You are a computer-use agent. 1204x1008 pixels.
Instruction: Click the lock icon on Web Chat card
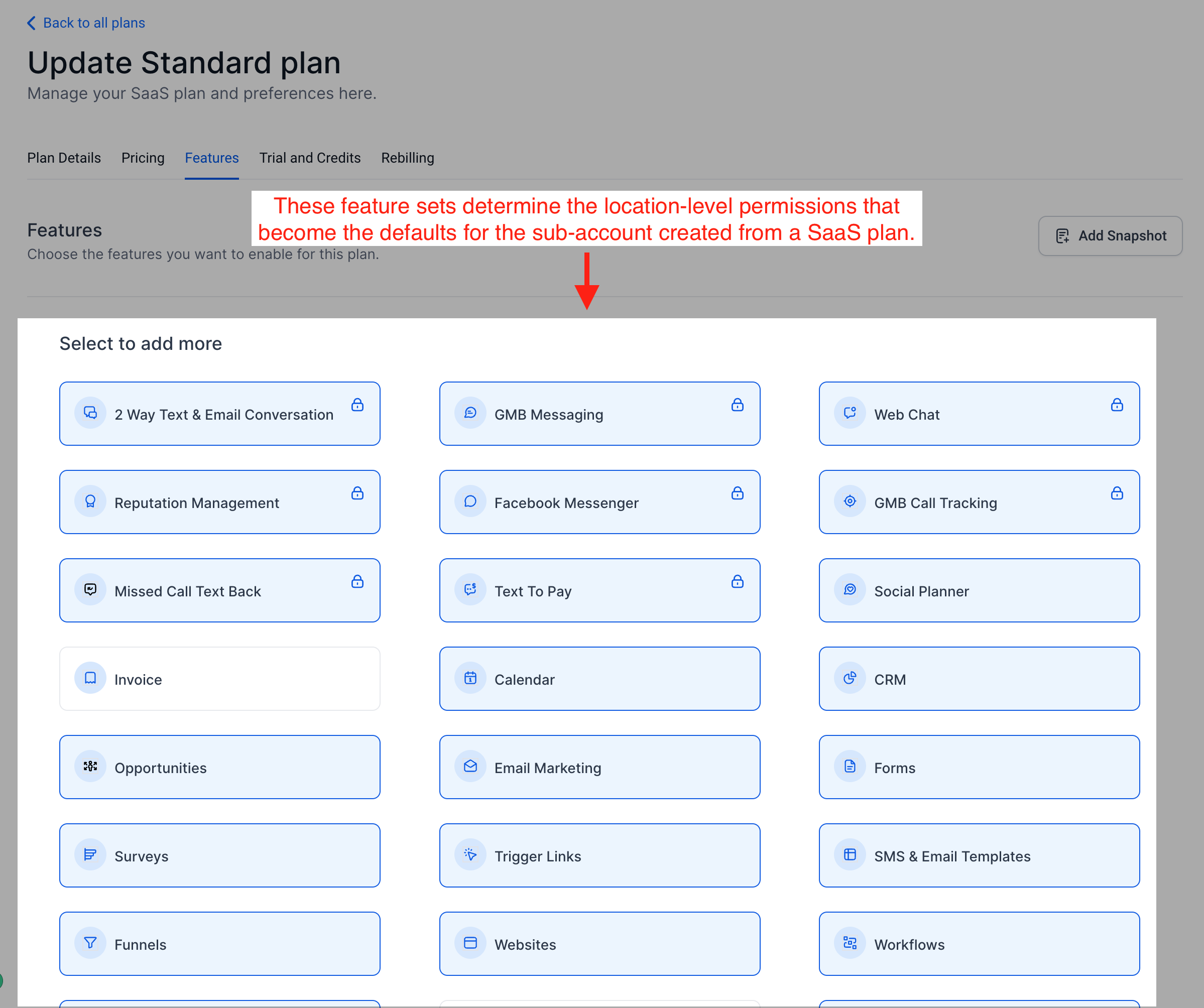tap(1116, 405)
